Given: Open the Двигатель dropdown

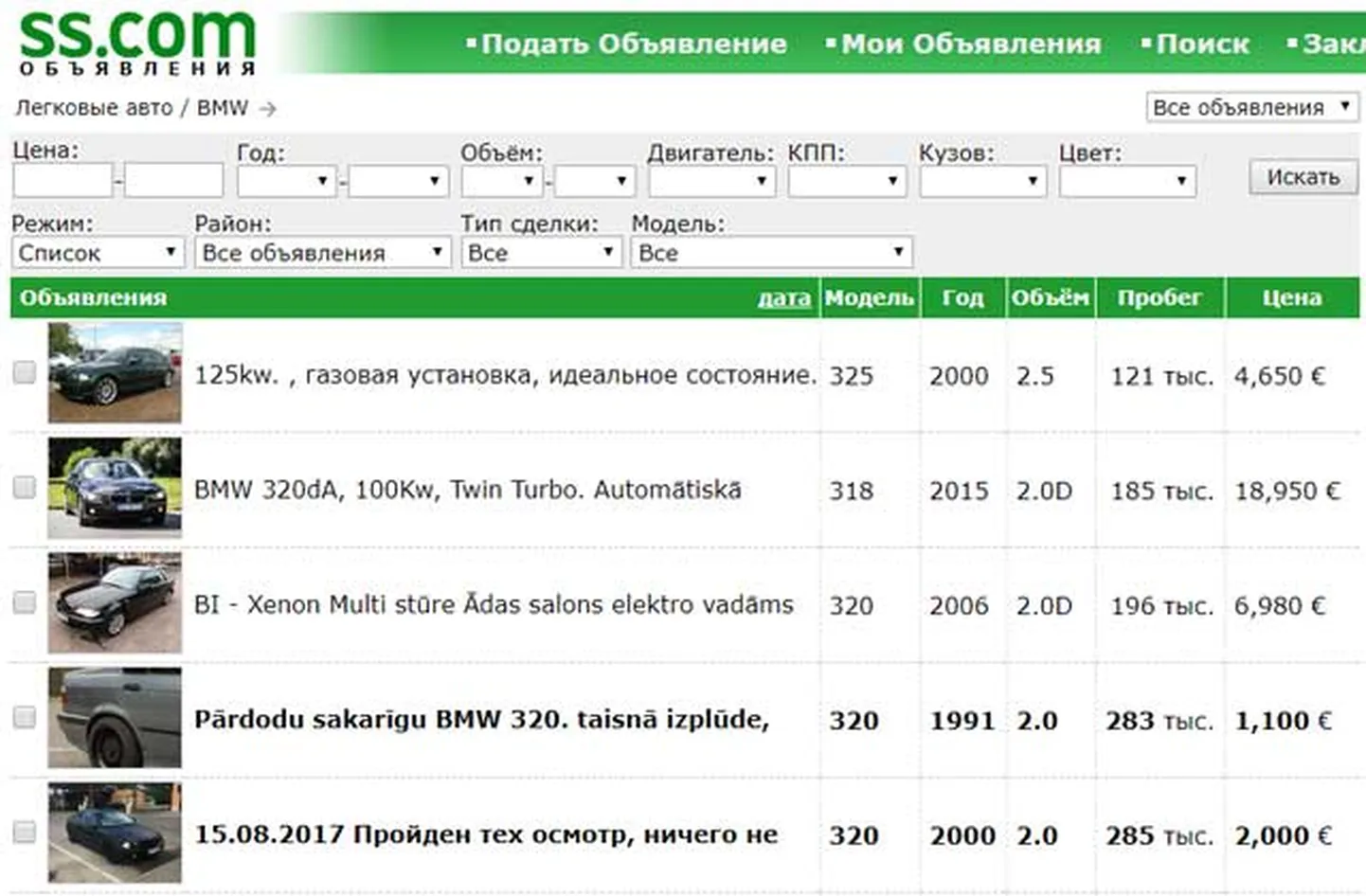Looking at the screenshot, I should [x=711, y=180].
